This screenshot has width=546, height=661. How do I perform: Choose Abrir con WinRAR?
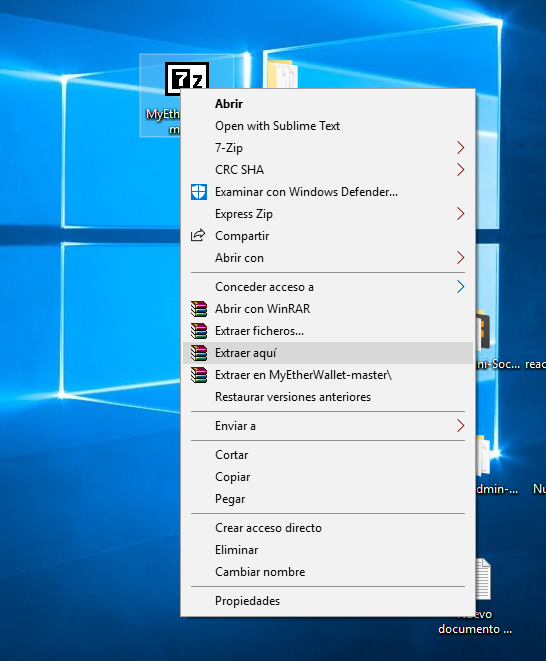click(328, 309)
